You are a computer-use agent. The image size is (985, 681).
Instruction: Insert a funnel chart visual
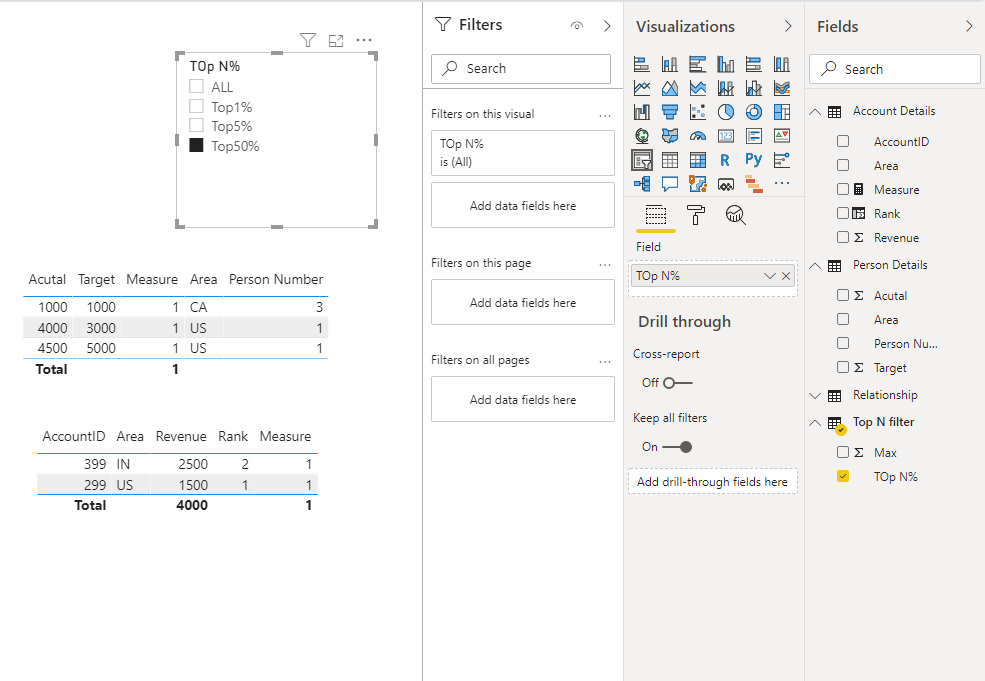[x=670, y=112]
